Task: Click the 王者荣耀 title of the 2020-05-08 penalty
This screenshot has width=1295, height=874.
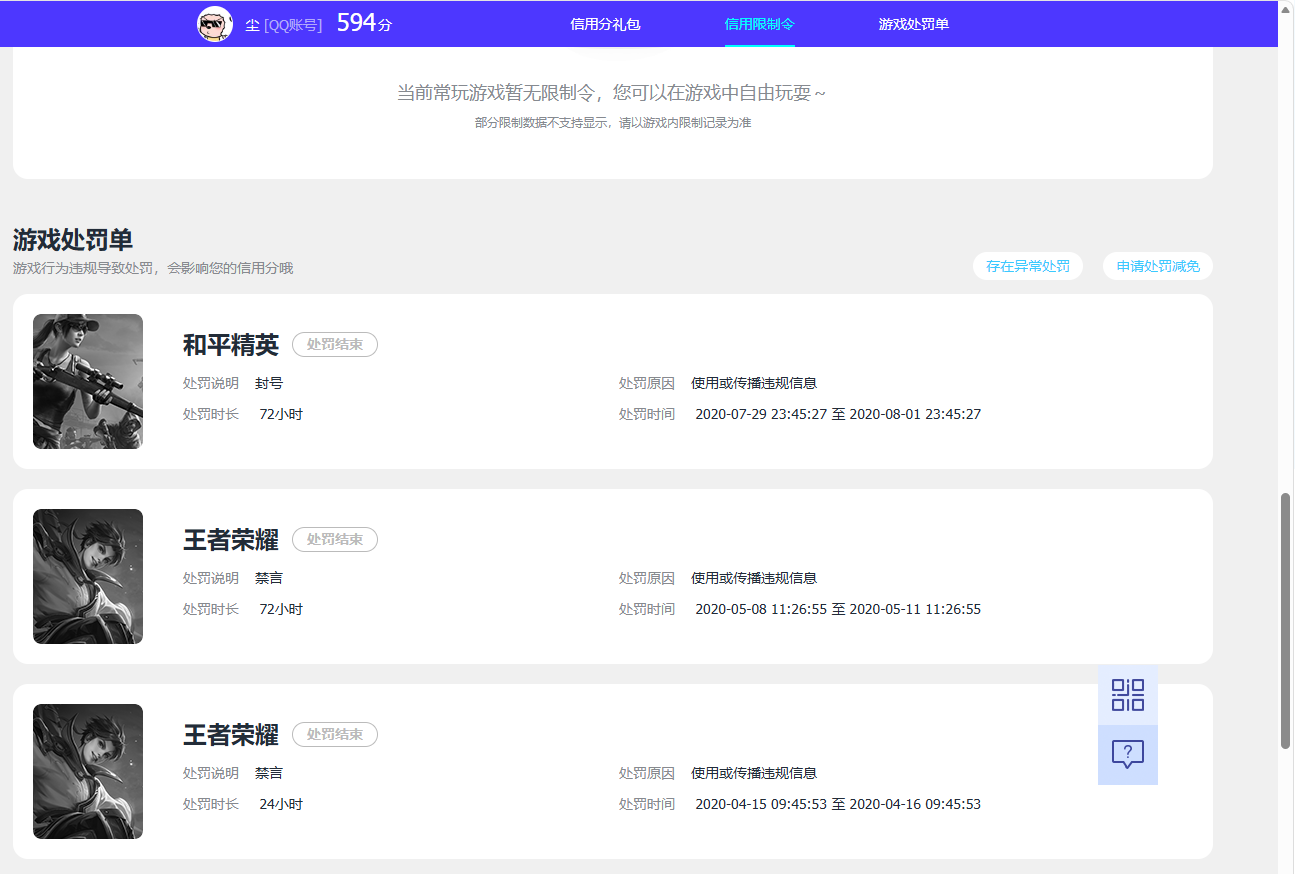Action: (x=231, y=540)
